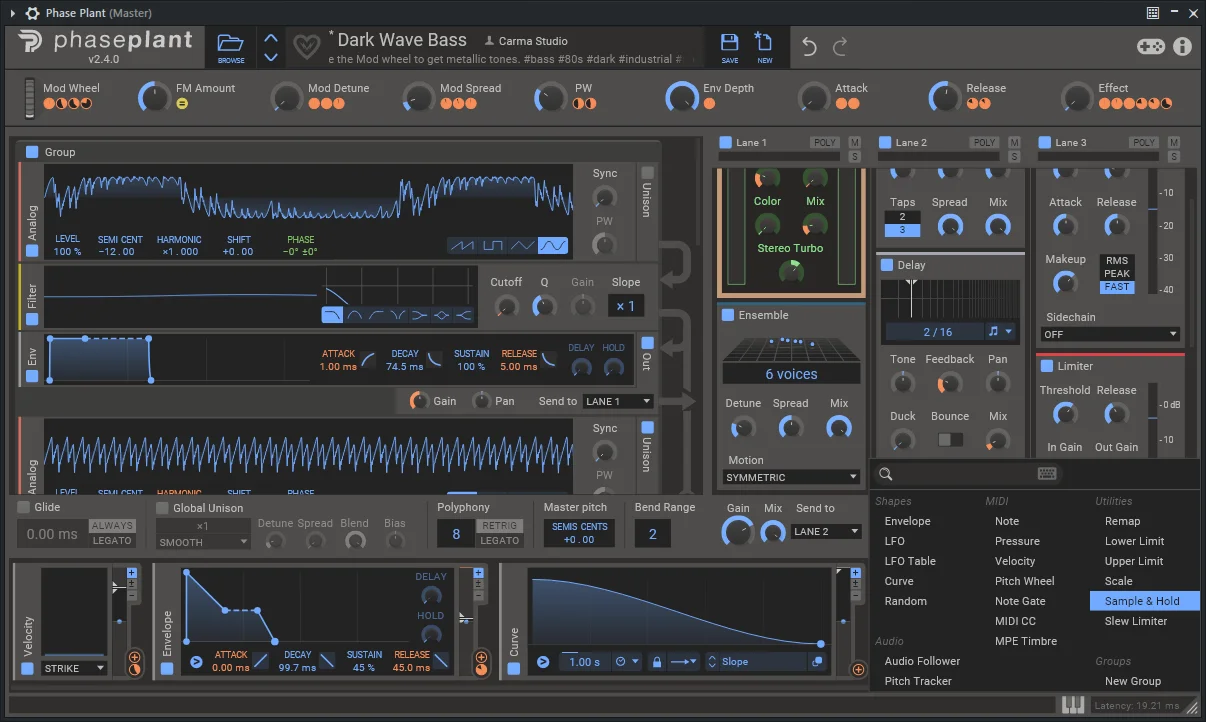This screenshot has height=722, width=1206.
Task: Click the undo arrow icon
Action: pyautogui.click(x=809, y=47)
